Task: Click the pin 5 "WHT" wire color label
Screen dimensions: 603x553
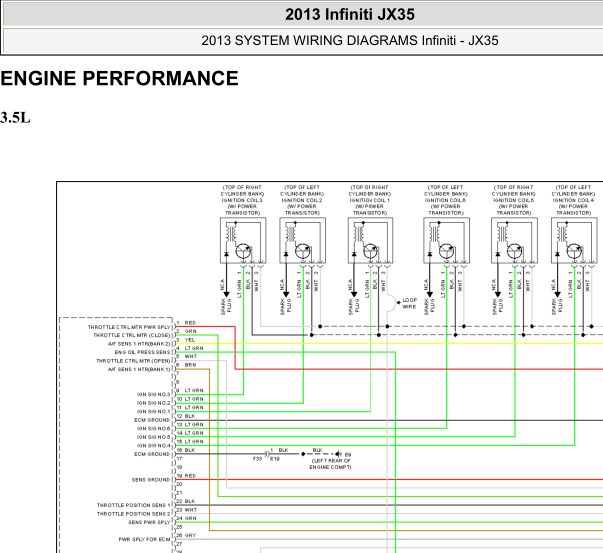Action: tap(191, 357)
